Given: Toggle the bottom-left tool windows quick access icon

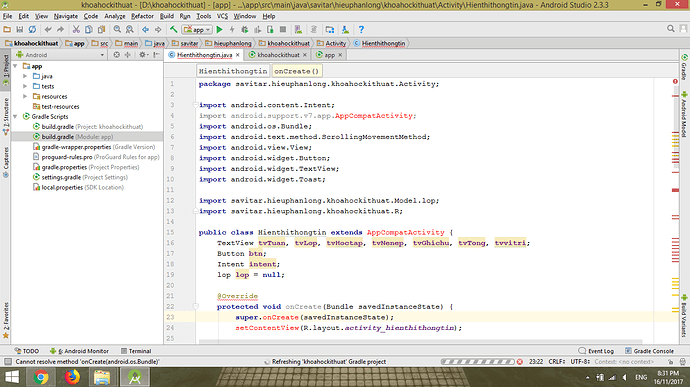Looking at the screenshot, I should point(7,361).
